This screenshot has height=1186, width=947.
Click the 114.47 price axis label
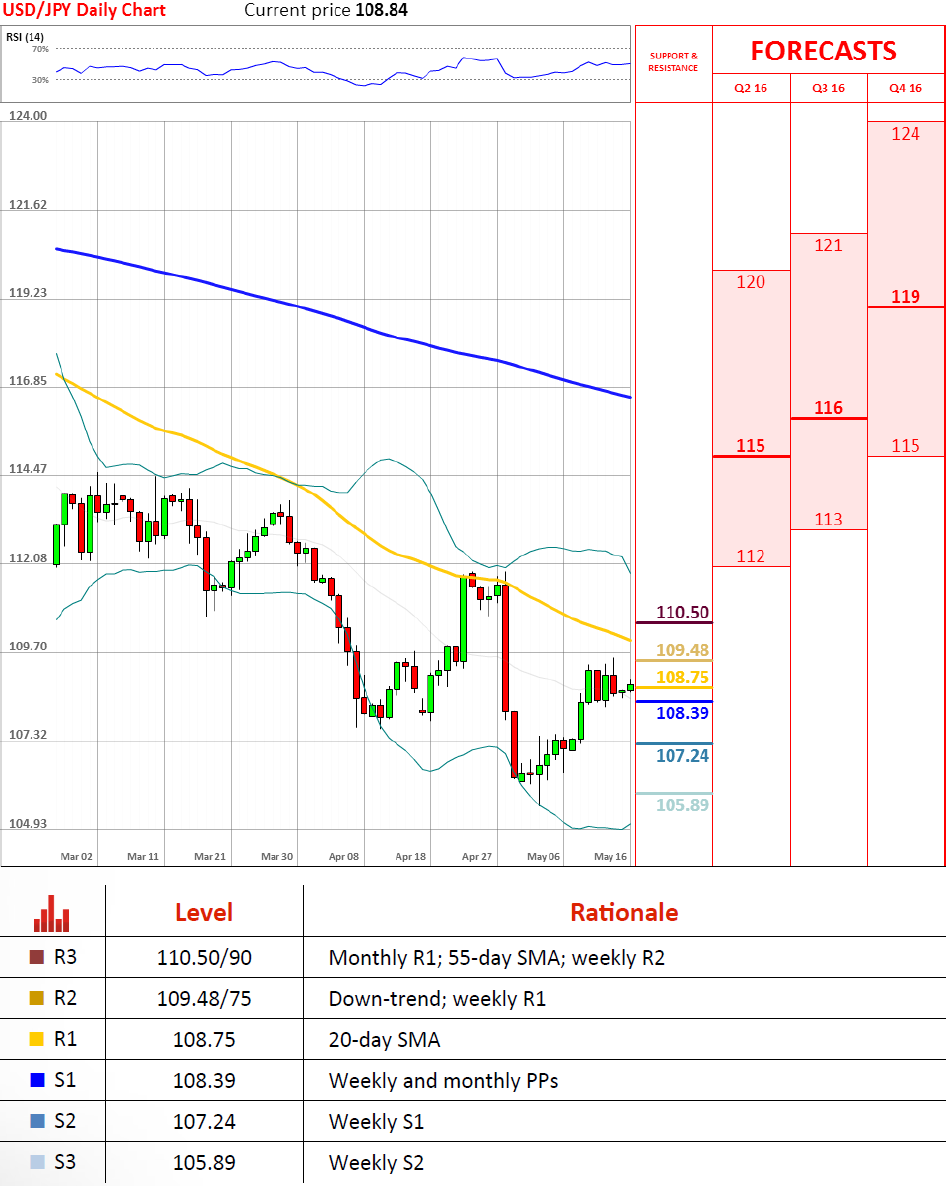(x=28, y=469)
